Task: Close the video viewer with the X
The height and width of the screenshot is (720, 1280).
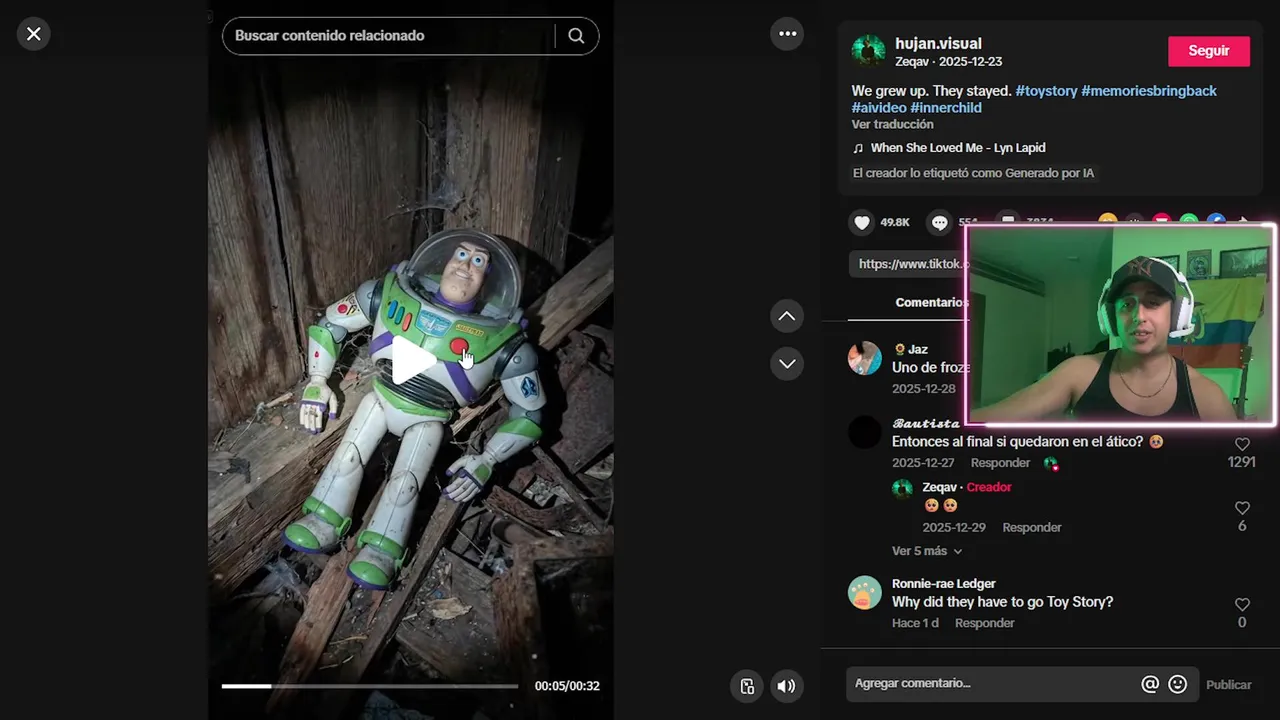Action: (33, 34)
